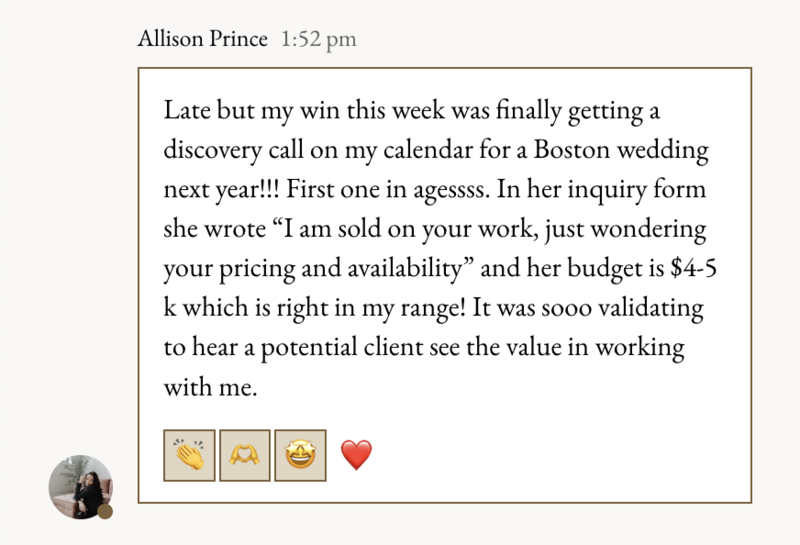
Task: Click the text "next year!!!"
Action: [221, 189]
